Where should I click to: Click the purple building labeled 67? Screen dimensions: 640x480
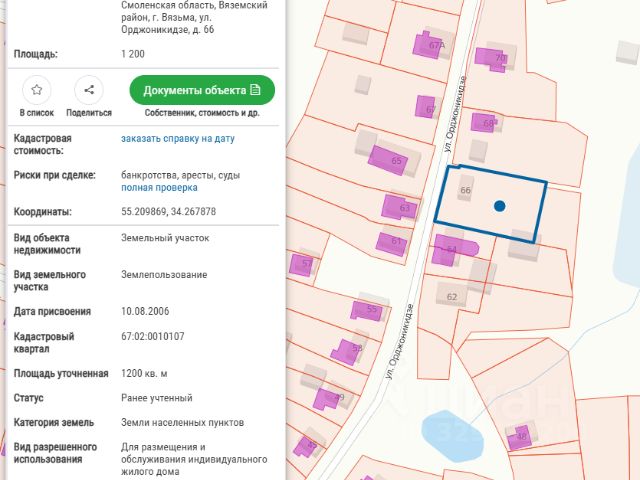point(425,107)
